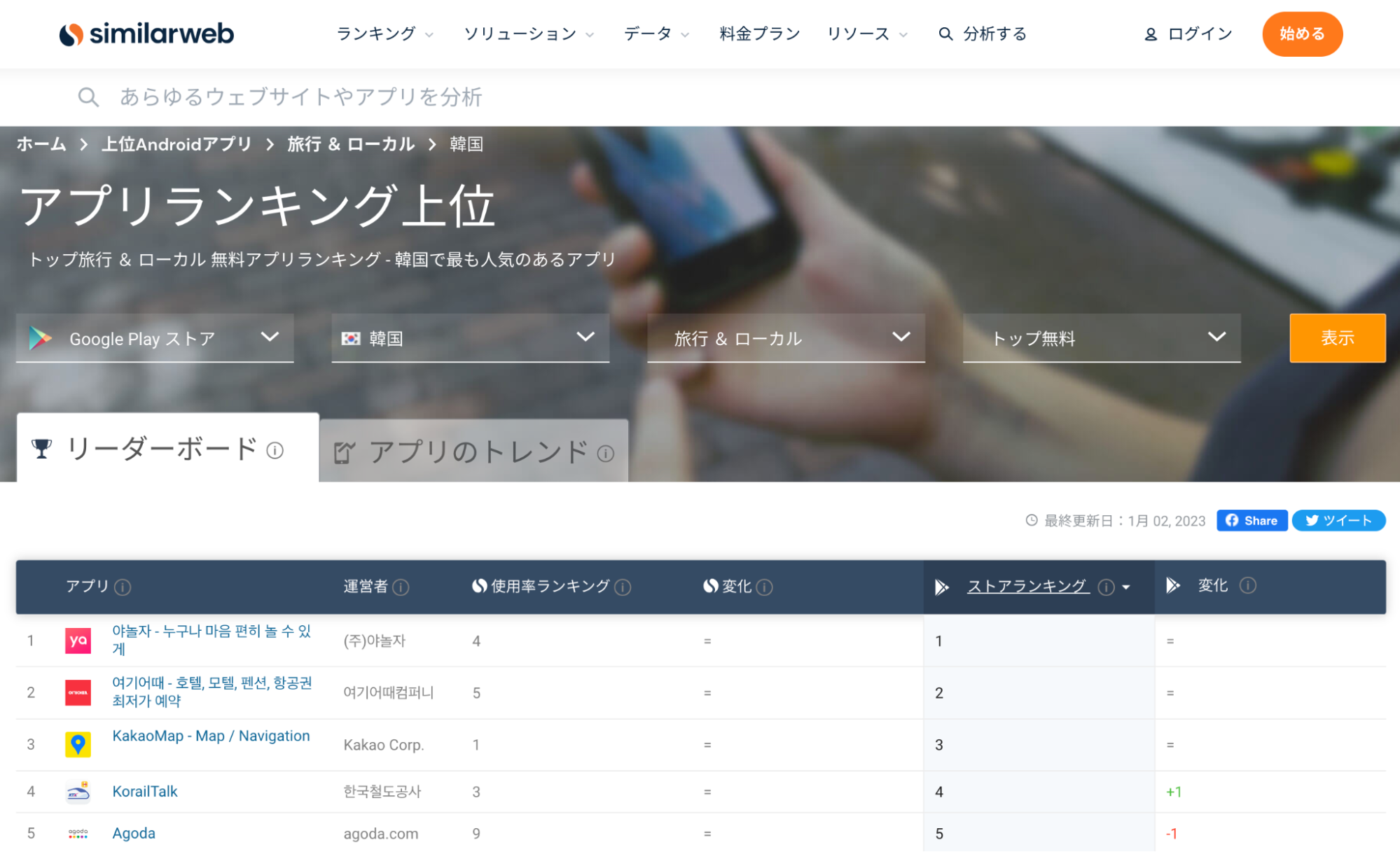Click the Twitter ツイート button
Viewport: 1400px width, 852px height.
[1338, 520]
